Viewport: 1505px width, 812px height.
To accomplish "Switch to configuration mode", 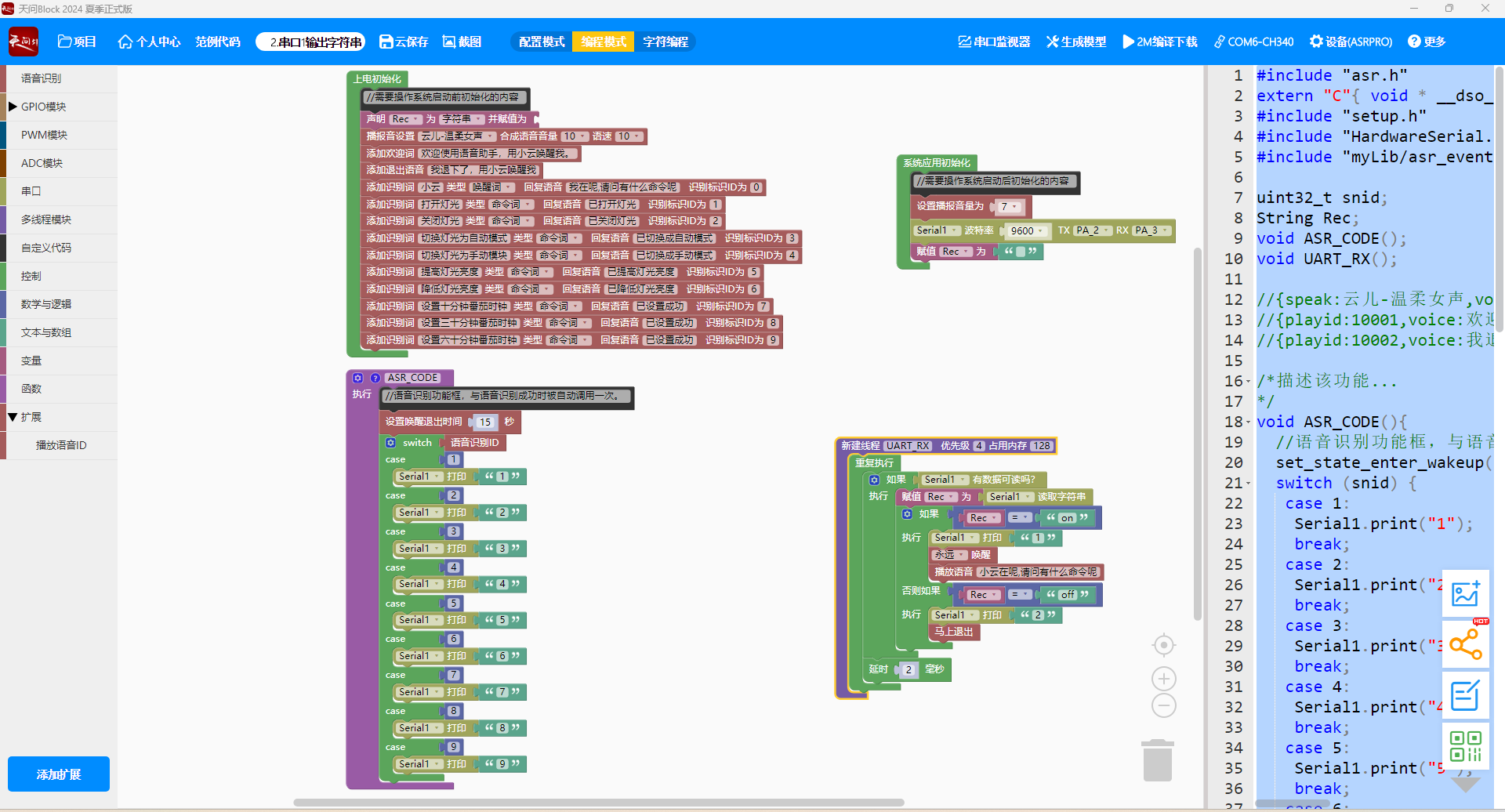I will (542, 42).
